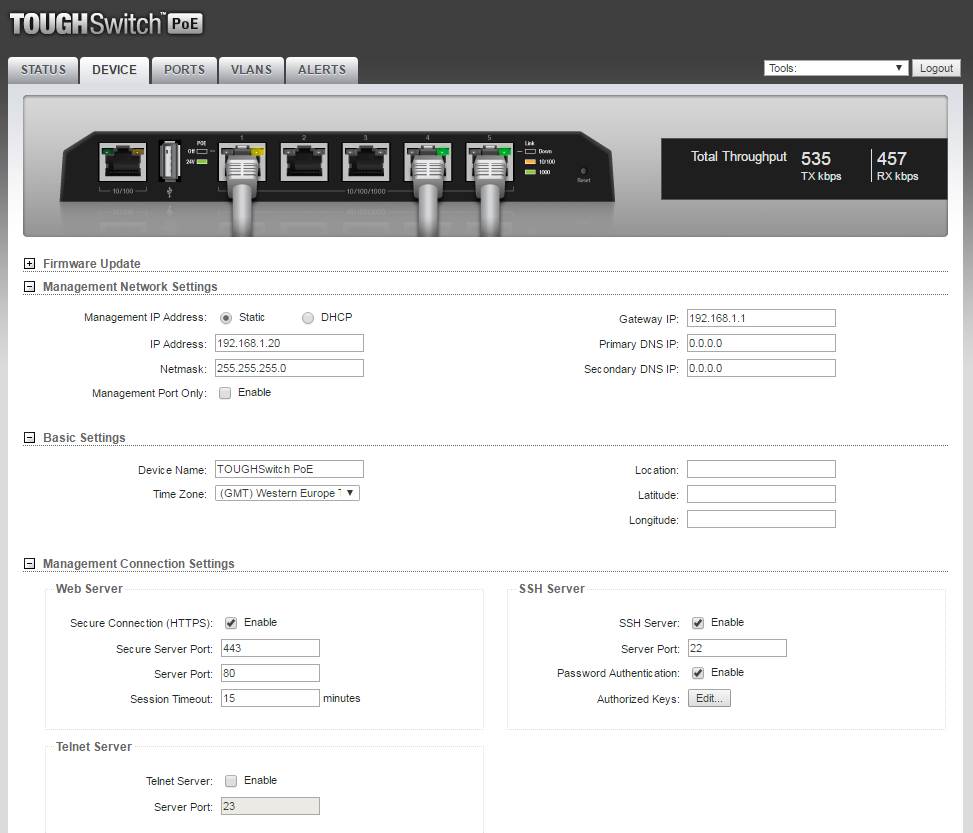The height and width of the screenshot is (833, 973).
Task: Click the Gateway IP input field
Action: 761,318
